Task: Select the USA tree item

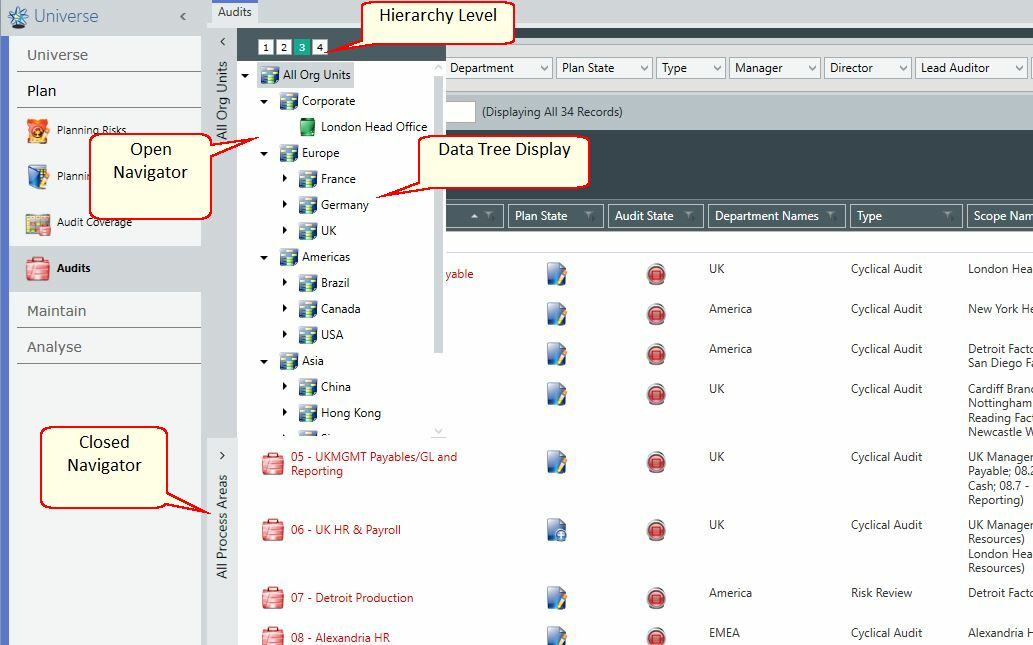Action: 331,335
